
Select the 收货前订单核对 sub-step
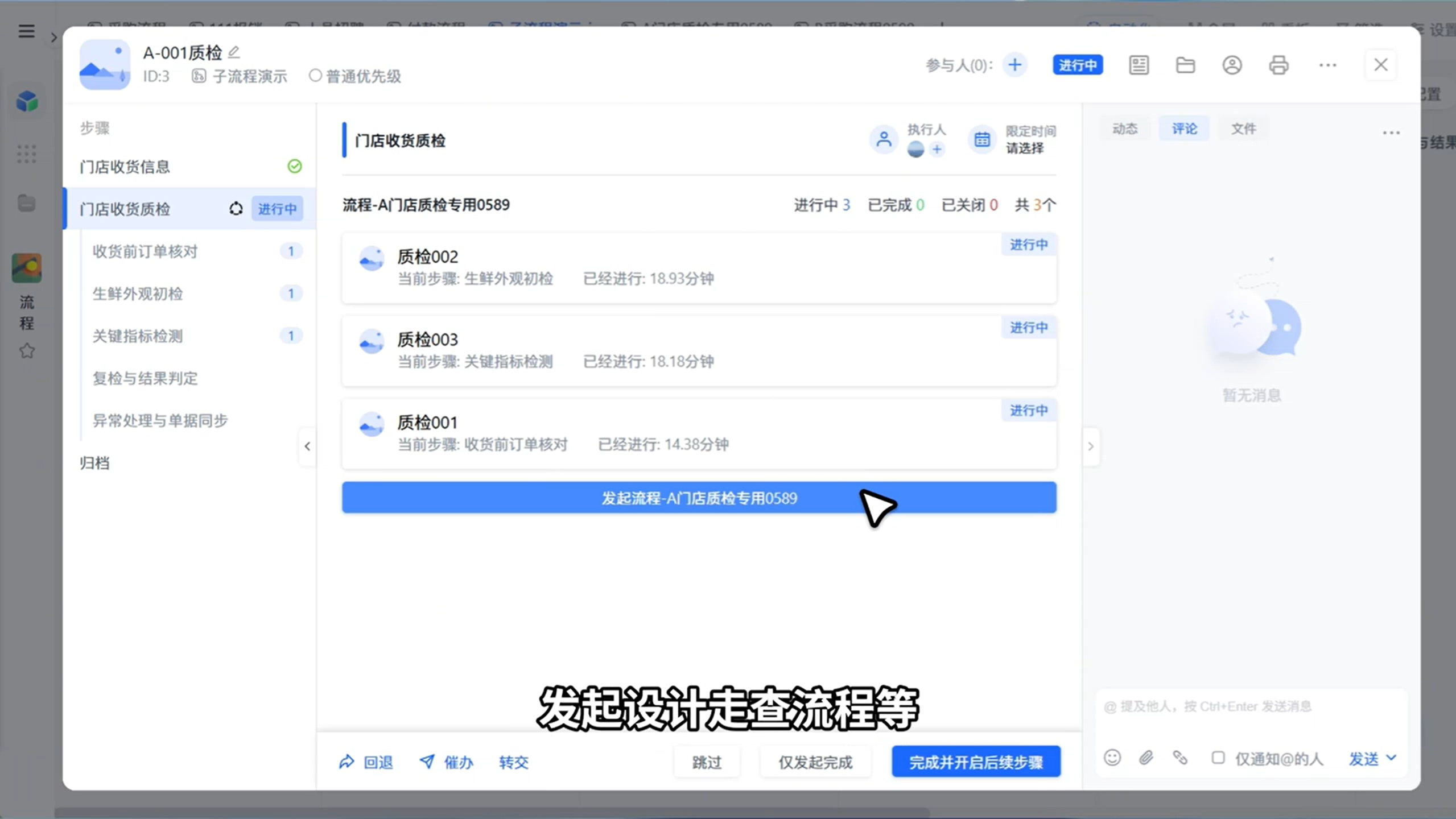tap(197, 251)
